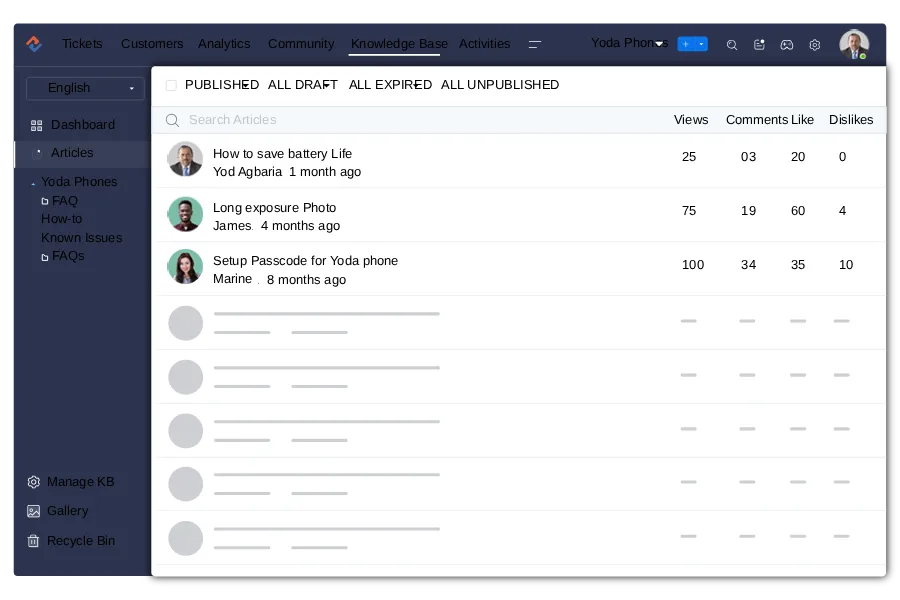Image resolution: width=900 pixels, height=600 pixels.
Task: Switch to the Community tab
Action: click(x=301, y=44)
